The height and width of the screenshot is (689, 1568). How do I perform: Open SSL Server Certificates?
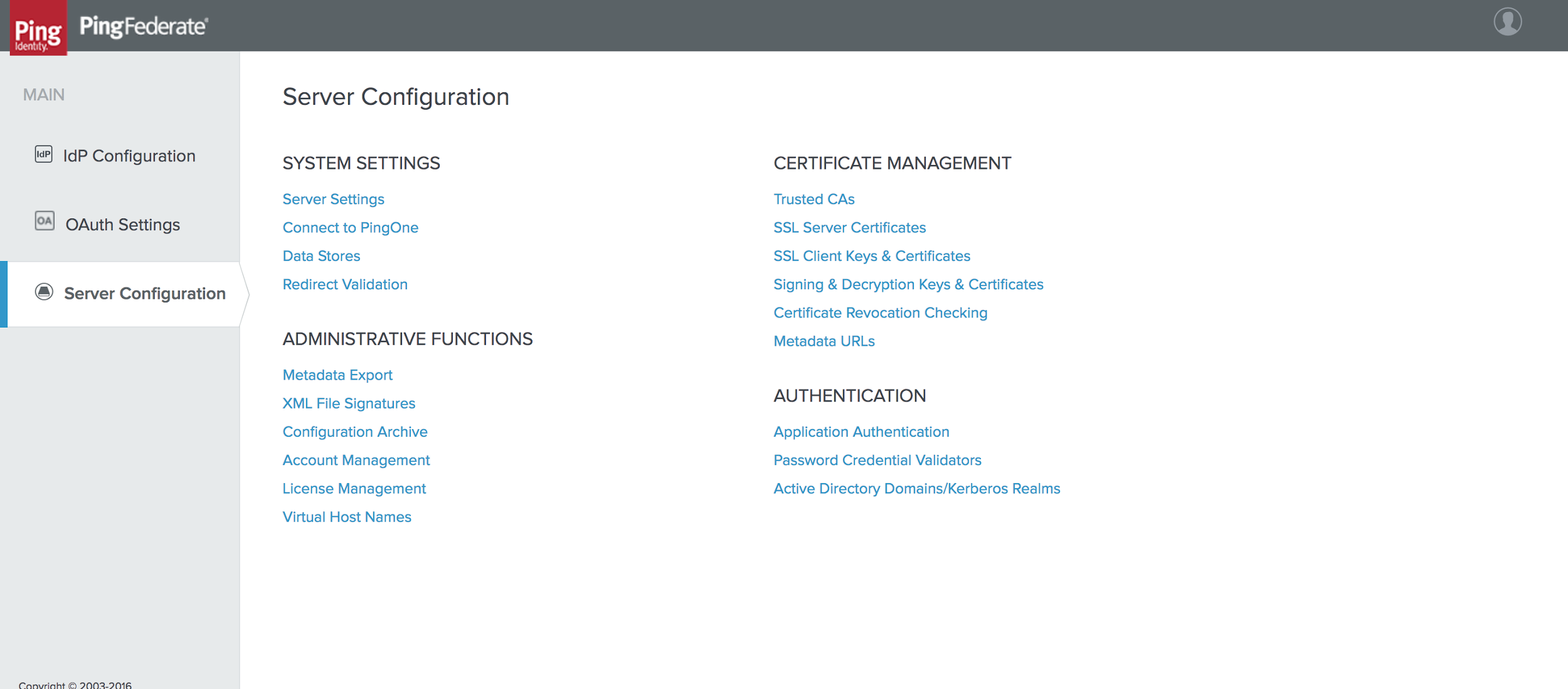(849, 227)
